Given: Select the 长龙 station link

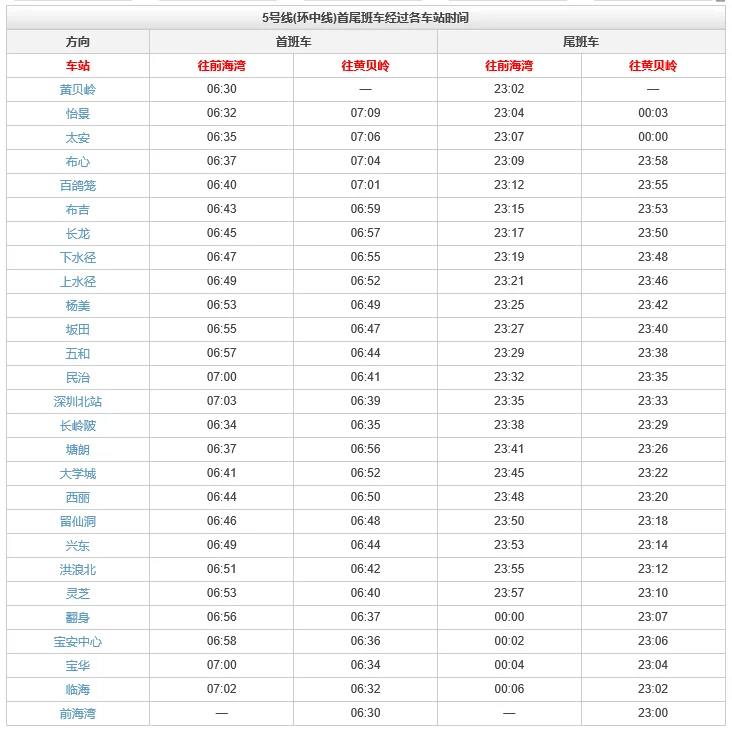Looking at the screenshot, I should (x=78, y=234).
